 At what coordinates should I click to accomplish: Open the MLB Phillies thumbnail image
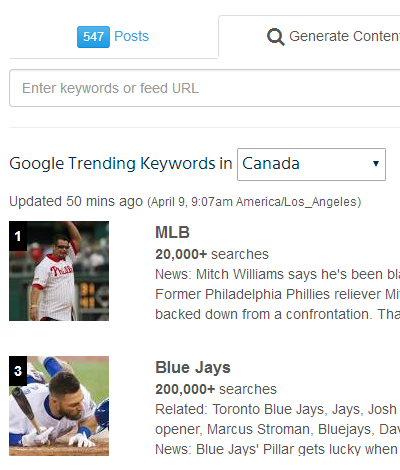(59, 271)
